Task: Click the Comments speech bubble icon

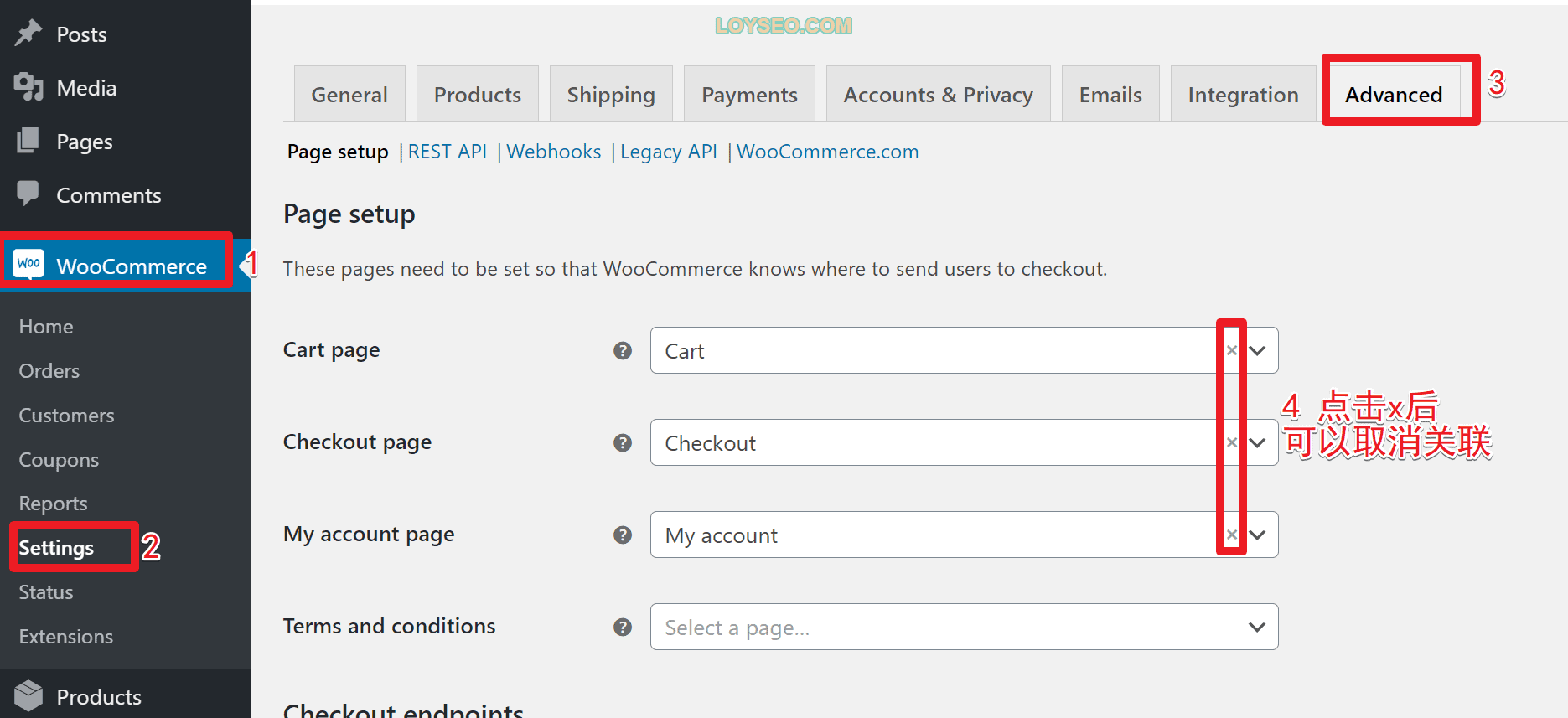Action: click(x=28, y=194)
